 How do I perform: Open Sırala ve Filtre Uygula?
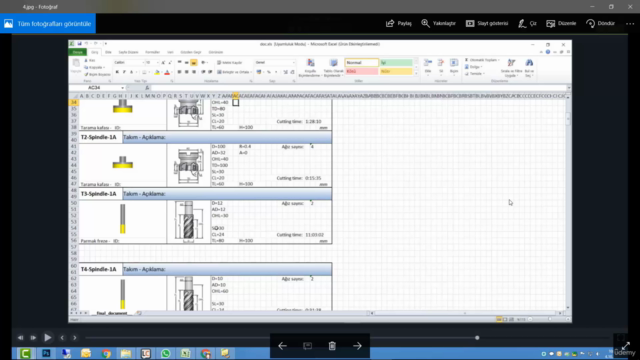coord(511,67)
